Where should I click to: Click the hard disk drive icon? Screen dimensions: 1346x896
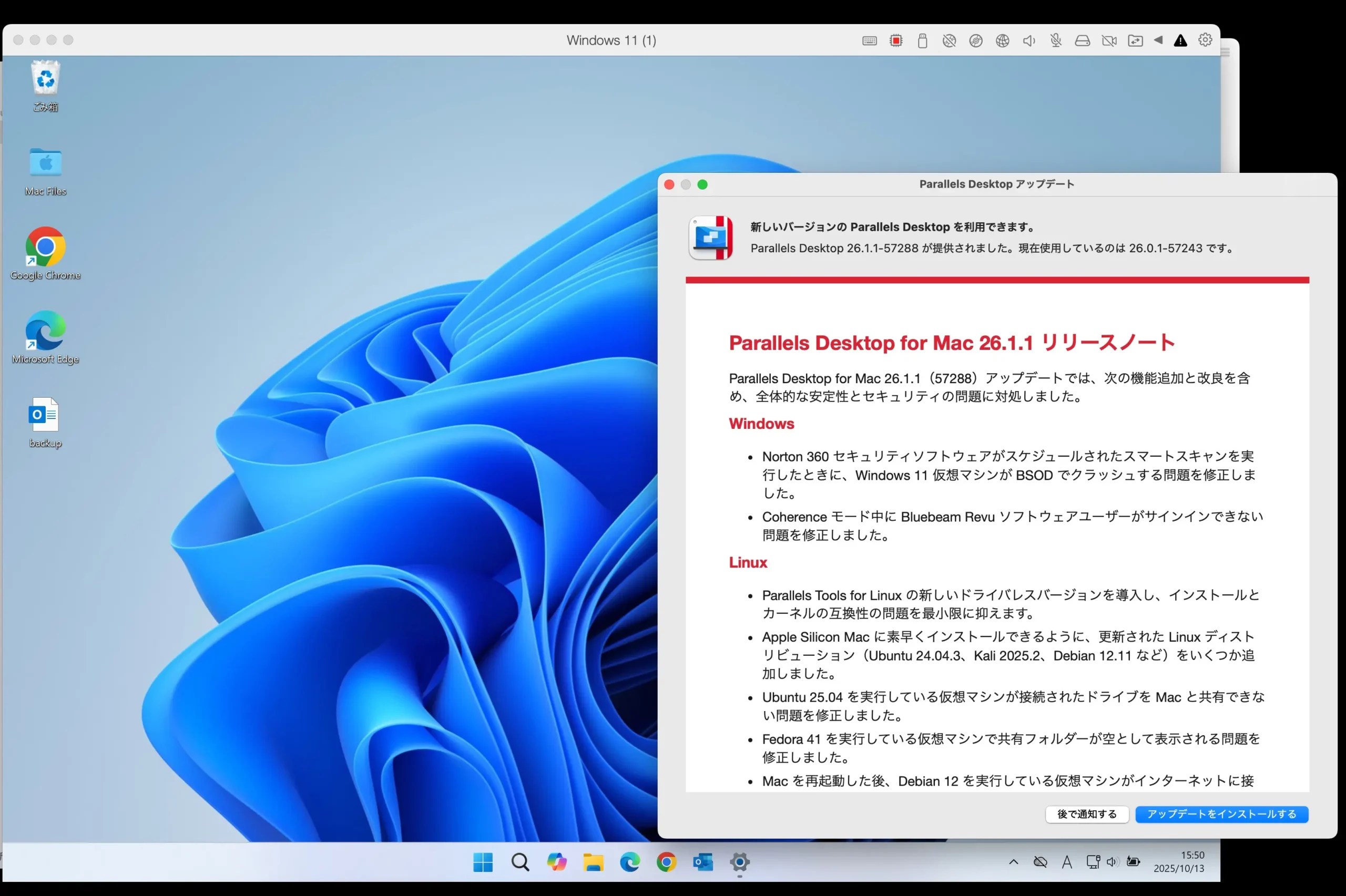click(x=1082, y=40)
